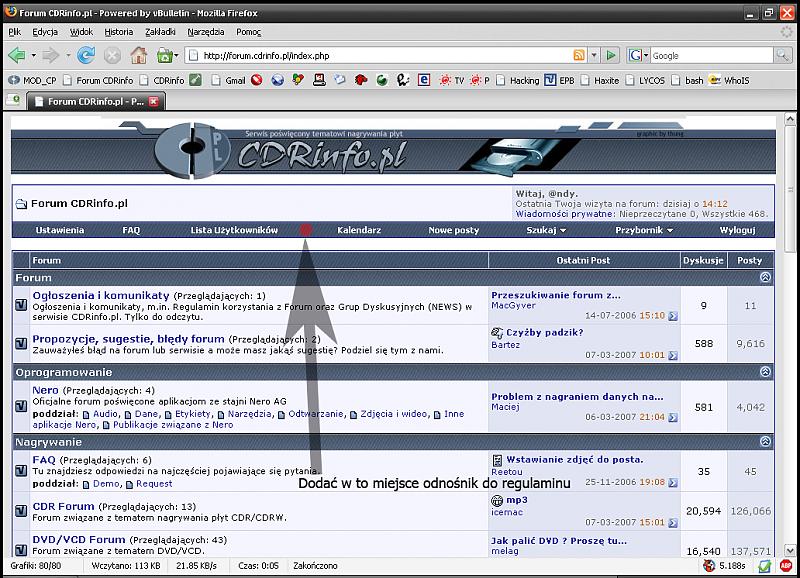Click the CDR Forum status icon
Screen dimensions: 800x578
21,511
